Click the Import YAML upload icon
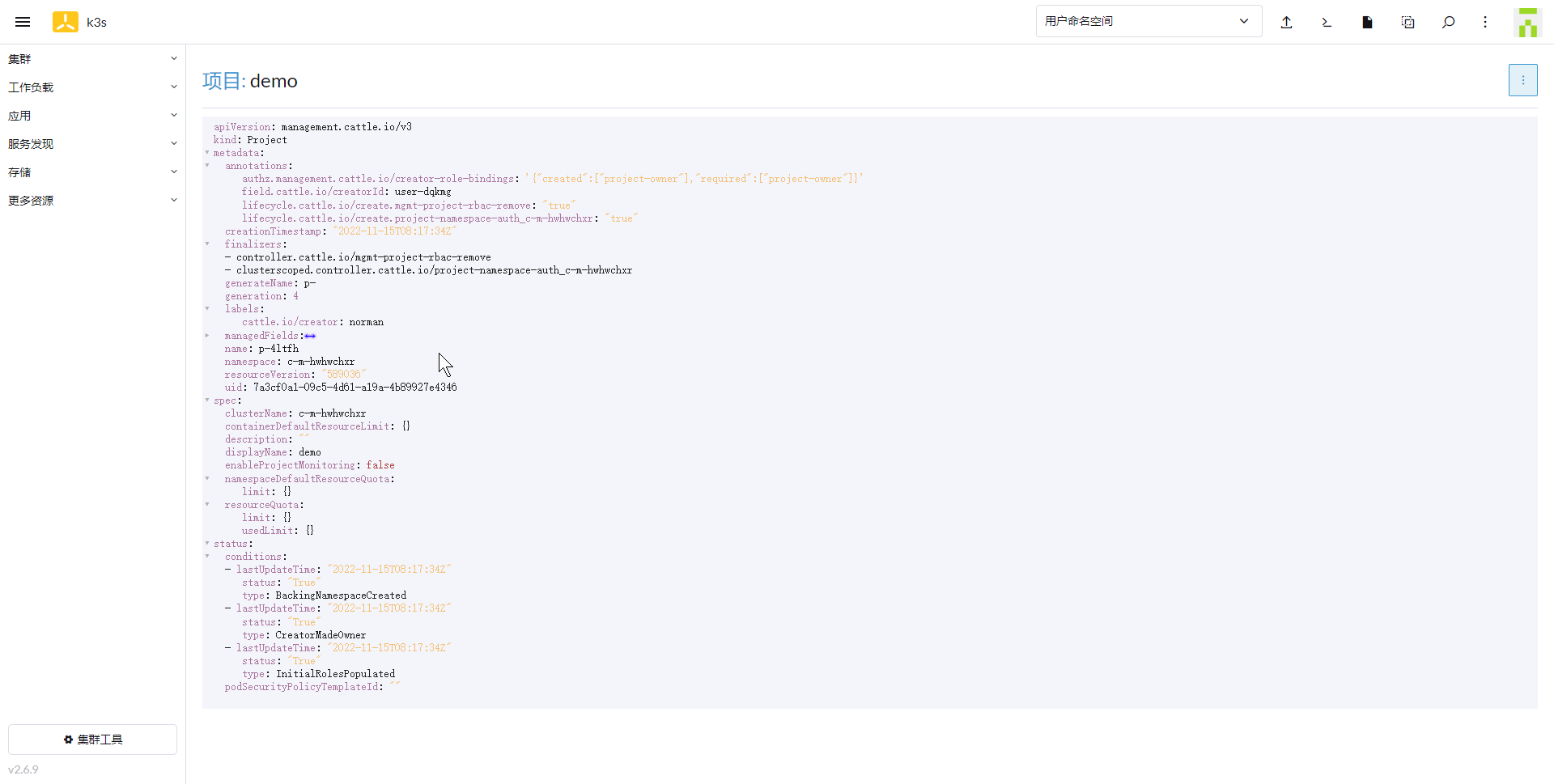Screen dimensions: 1554x784 pos(1286,22)
